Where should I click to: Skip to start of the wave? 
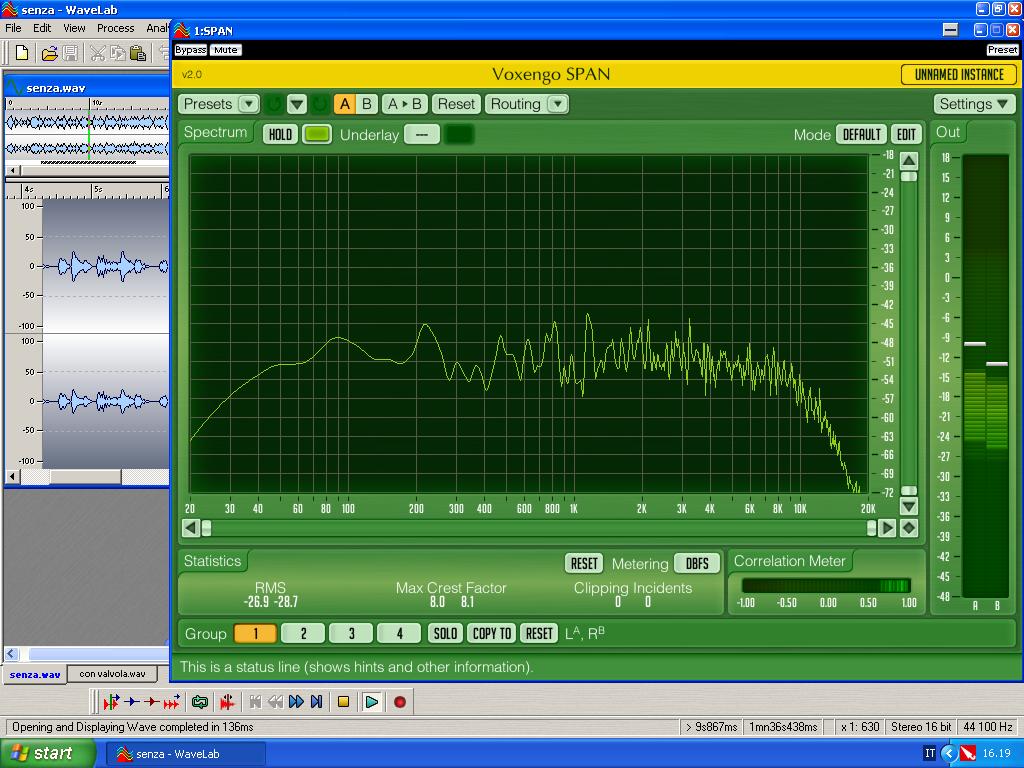coord(255,702)
